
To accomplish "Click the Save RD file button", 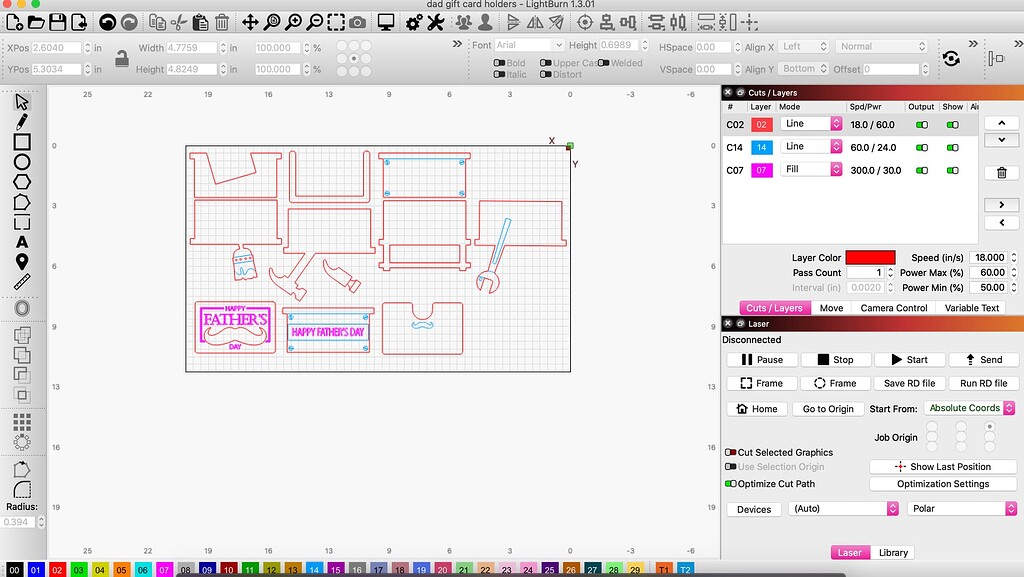I will point(909,383).
